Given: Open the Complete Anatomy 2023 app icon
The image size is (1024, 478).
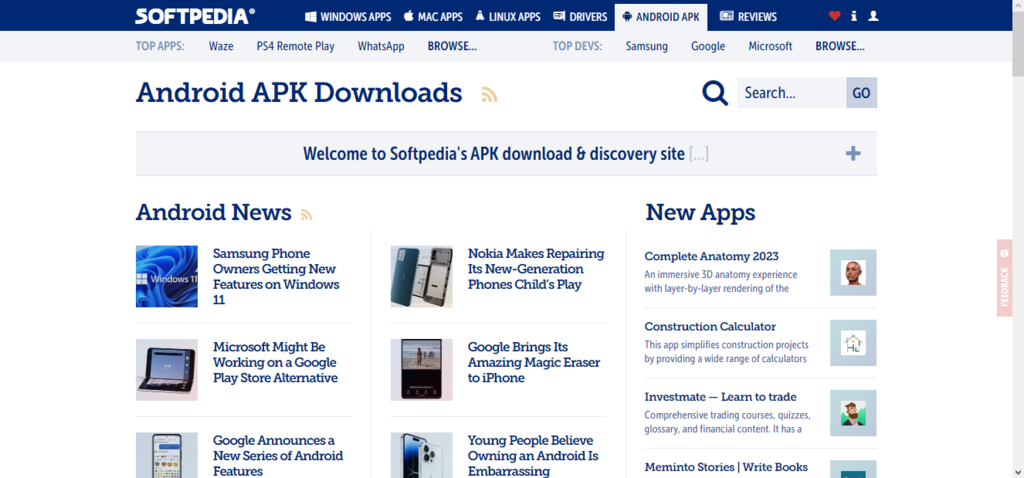Looking at the screenshot, I should click(x=853, y=272).
